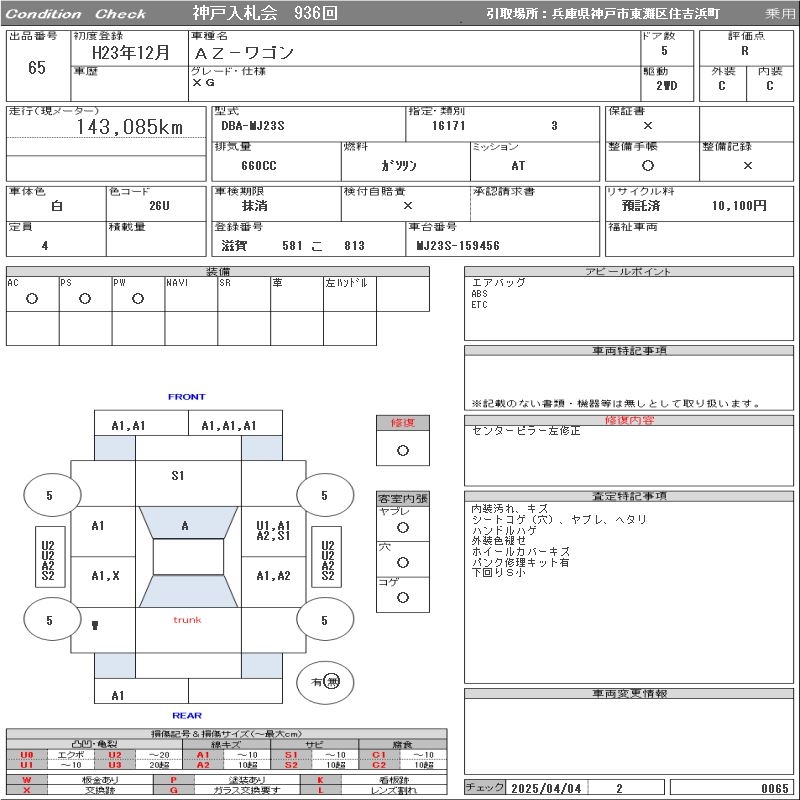Click the windshield area marked A
Image resolution: width=800 pixels, height=800 pixels.
188,522
